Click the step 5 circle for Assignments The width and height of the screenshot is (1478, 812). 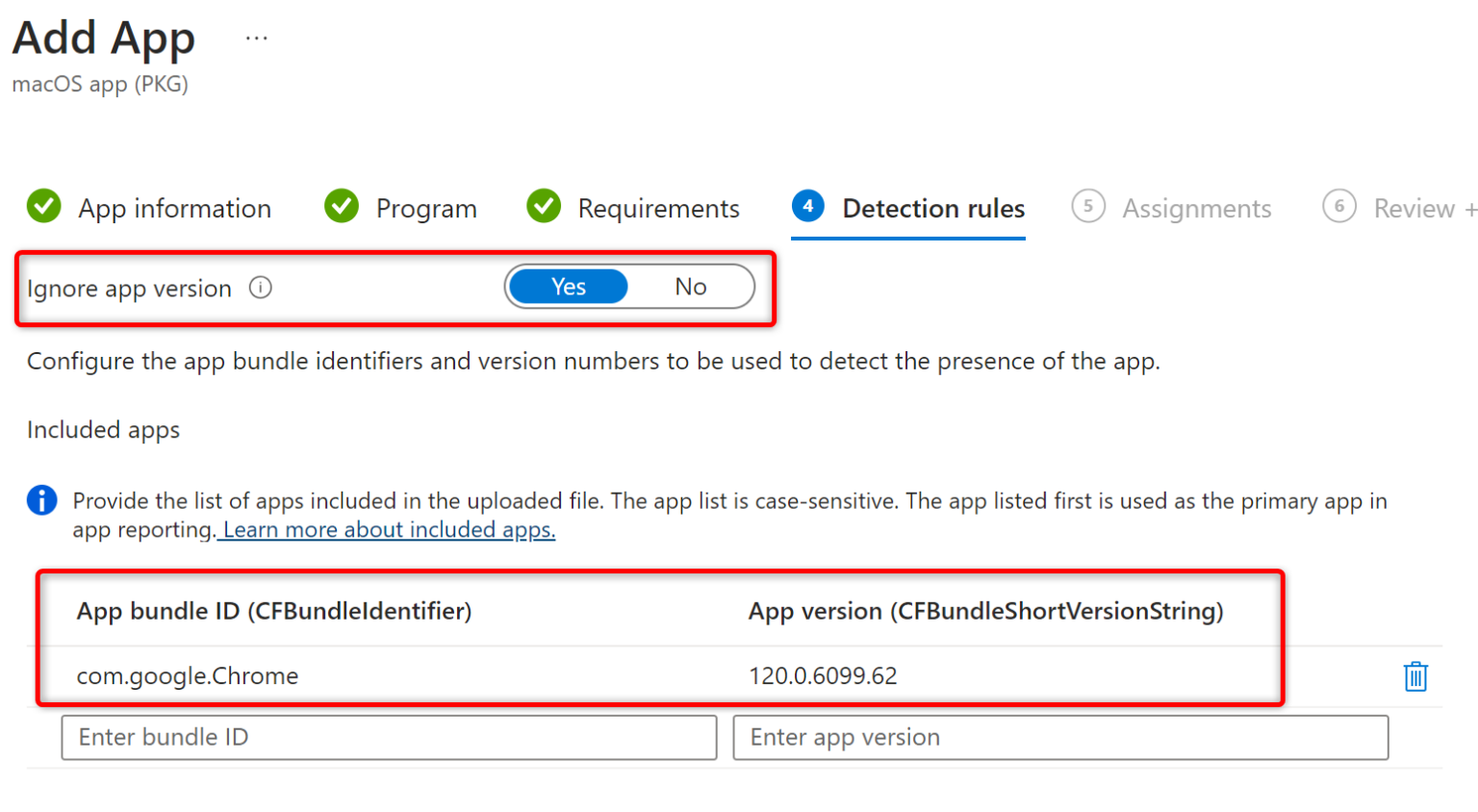[x=1088, y=206]
